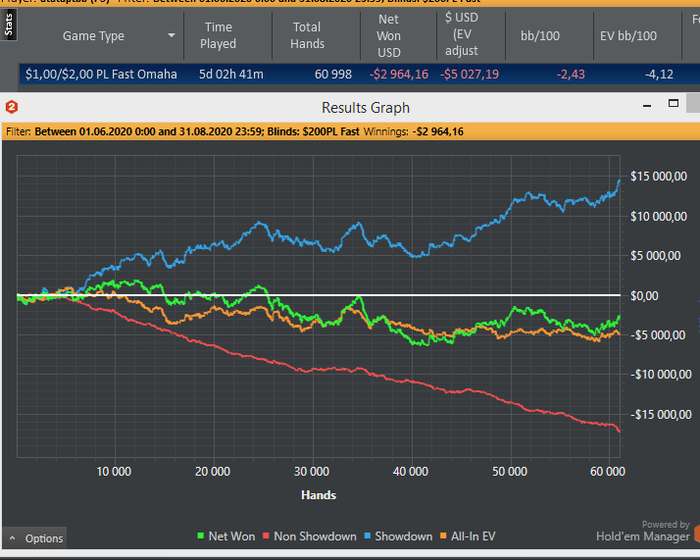Click the Non Showdown legend label

[315, 536]
